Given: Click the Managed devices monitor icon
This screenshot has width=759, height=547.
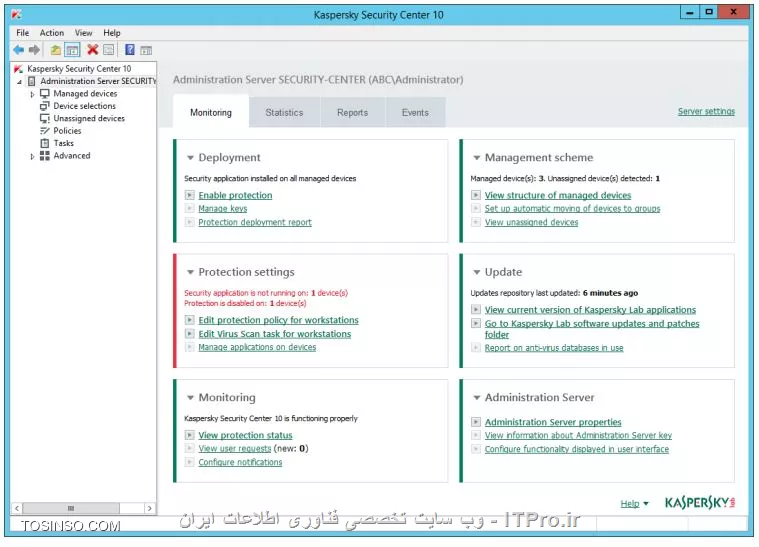Looking at the screenshot, I should coord(45,93).
